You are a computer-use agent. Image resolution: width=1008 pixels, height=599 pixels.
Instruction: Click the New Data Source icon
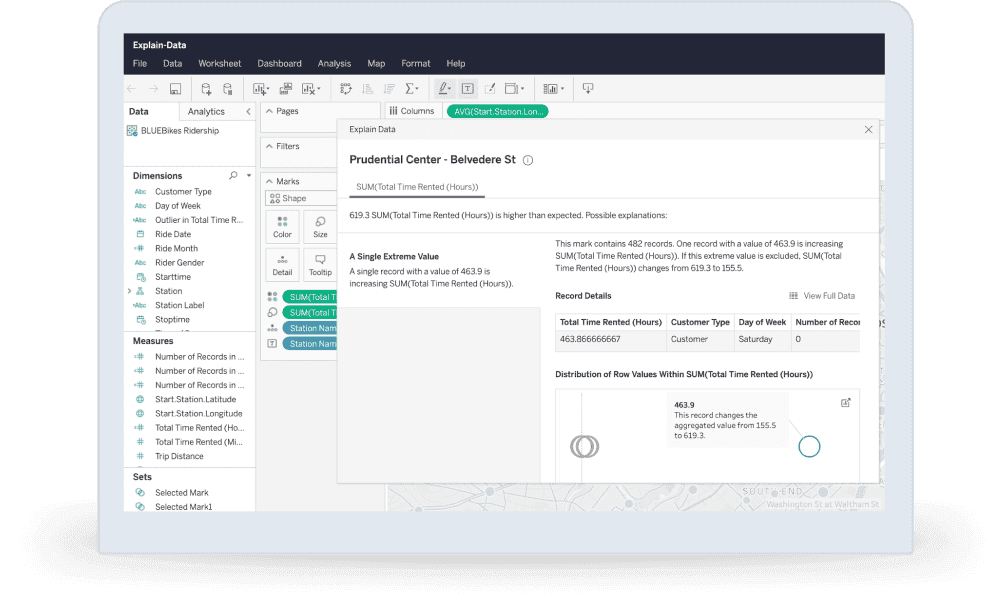(x=206, y=89)
